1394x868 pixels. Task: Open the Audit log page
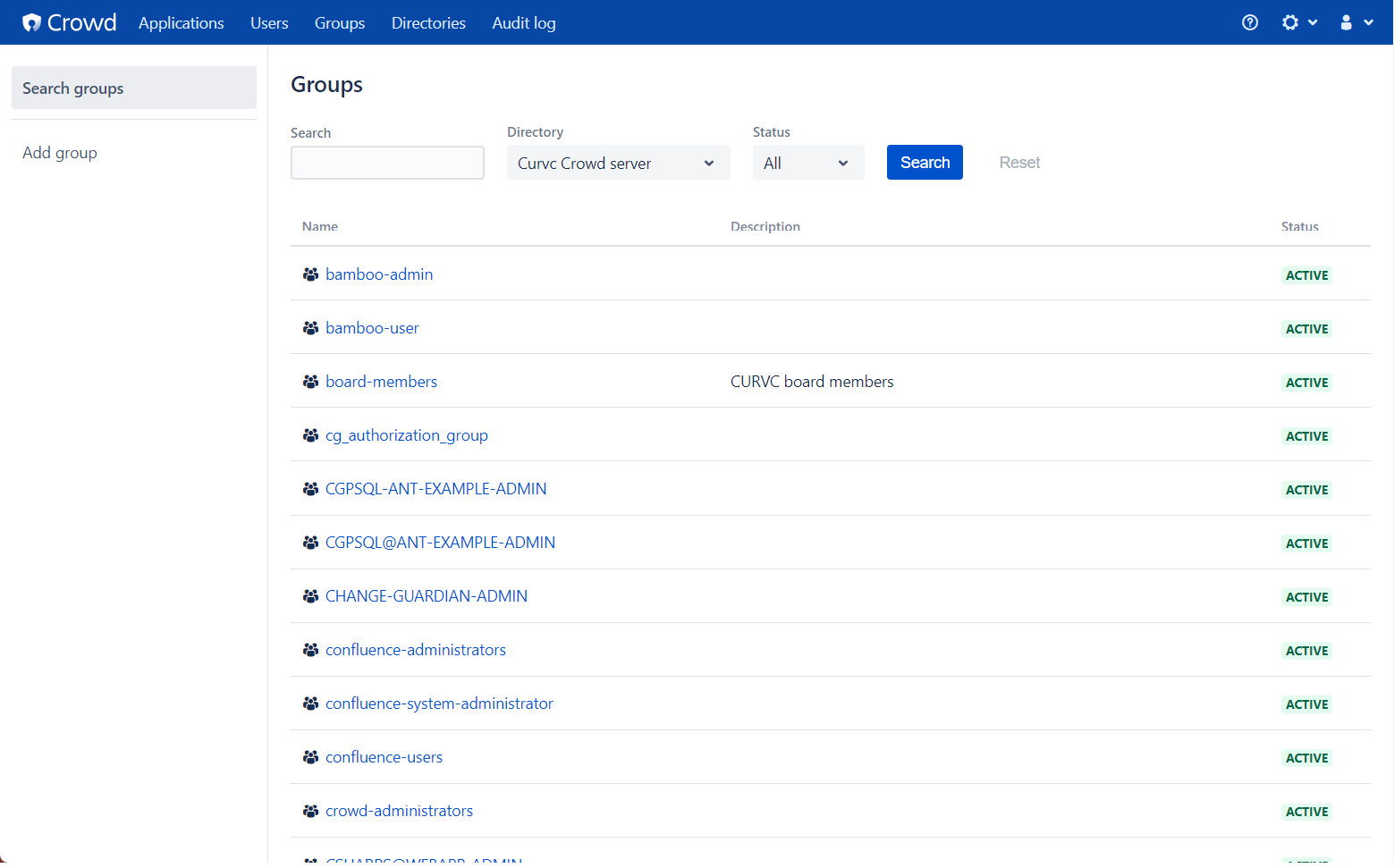click(x=524, y=22)
